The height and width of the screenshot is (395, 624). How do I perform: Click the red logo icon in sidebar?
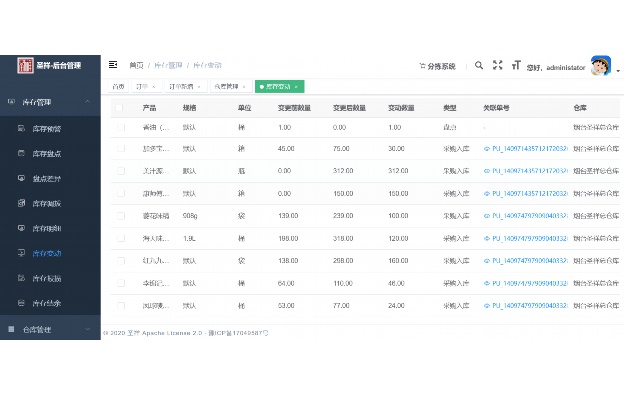[x=25, y=65]
